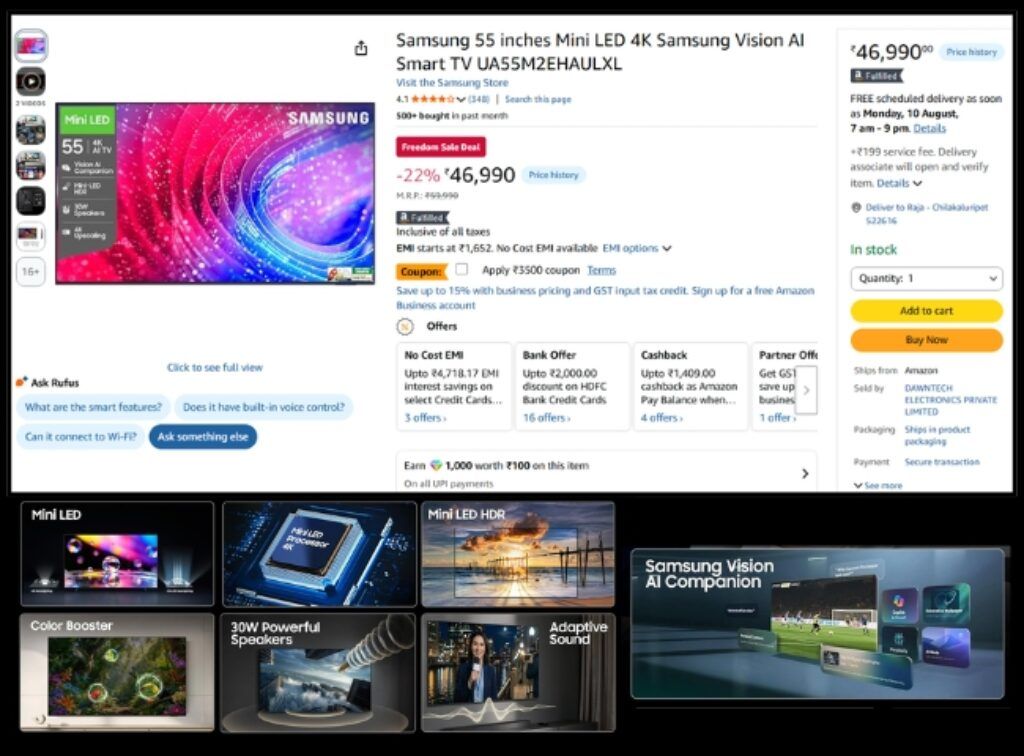1024x756 pixels.
Task: Open coupon Terms link
Action: click(601, 270)
